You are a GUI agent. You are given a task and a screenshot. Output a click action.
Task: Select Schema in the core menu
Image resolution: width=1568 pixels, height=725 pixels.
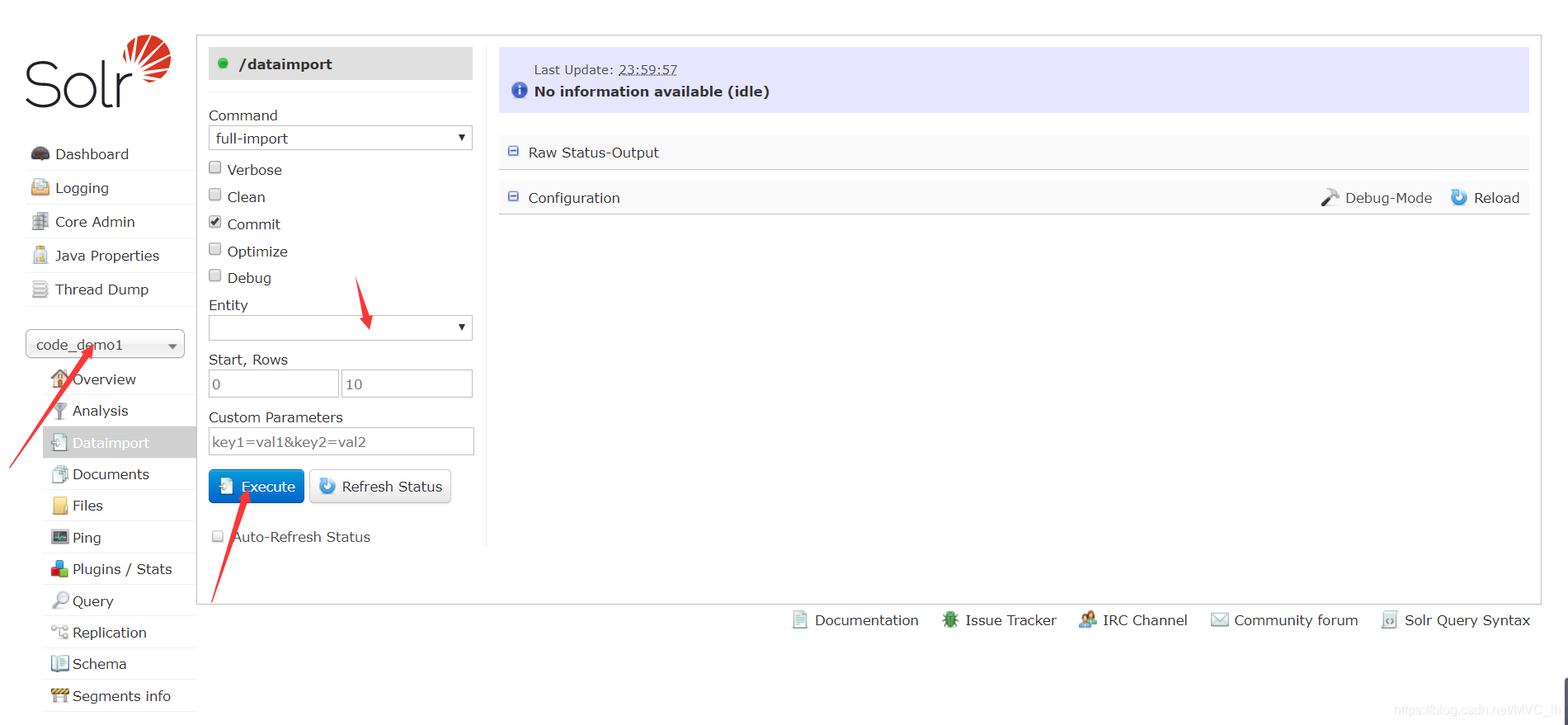(120, 664)
